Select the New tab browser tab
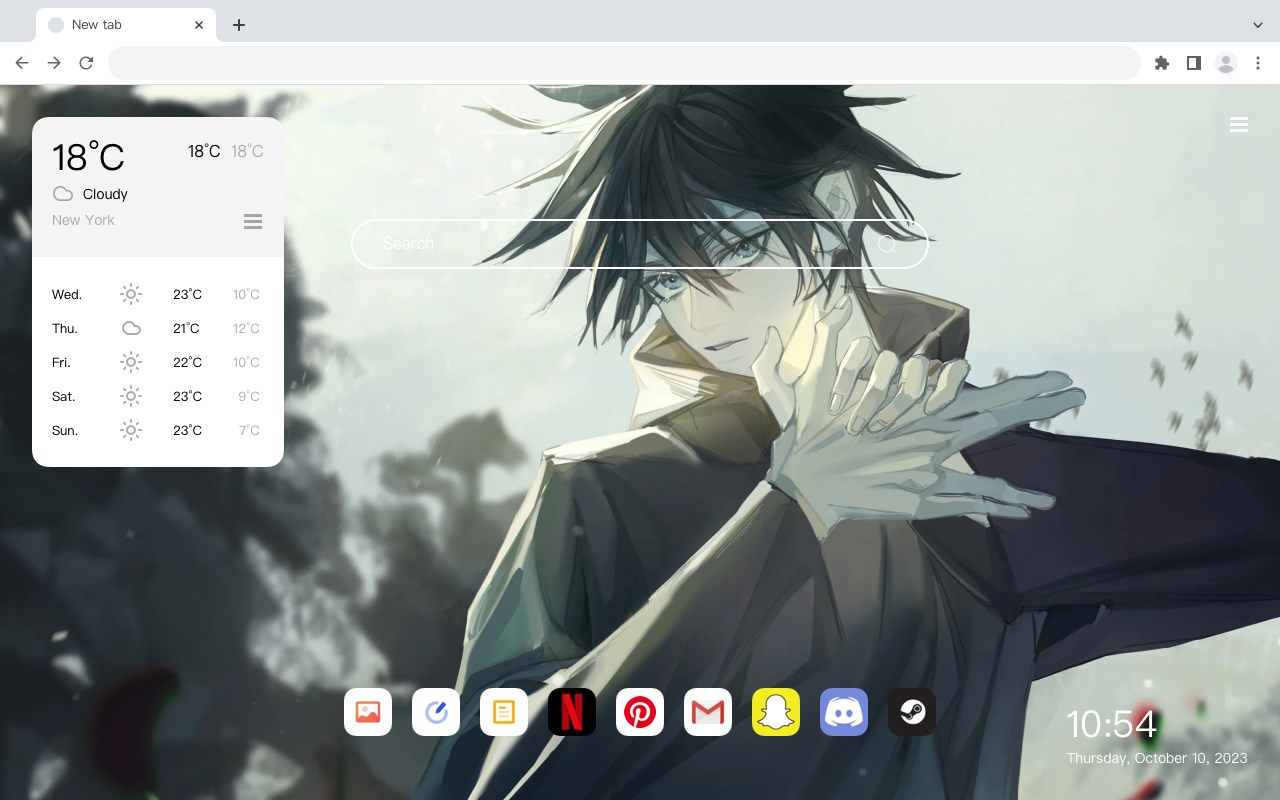The width and height of the screenshot is (1280, 800). (126, 25)
